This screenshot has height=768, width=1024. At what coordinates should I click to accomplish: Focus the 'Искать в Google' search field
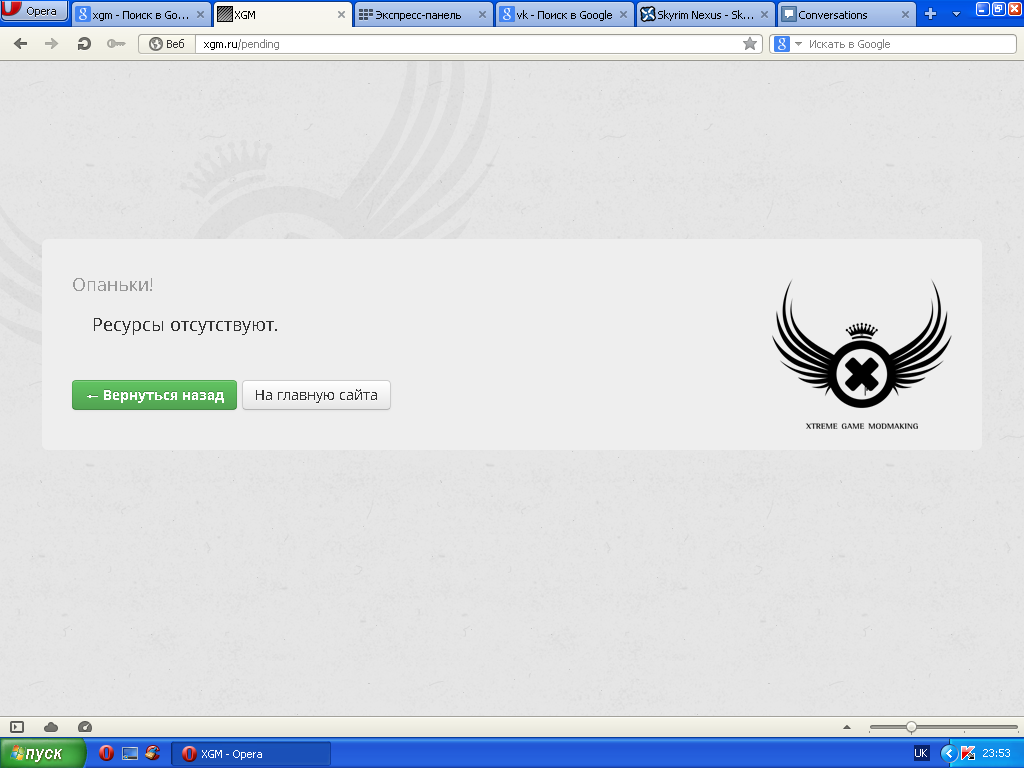pyautogui.click(x=910, y=44)
